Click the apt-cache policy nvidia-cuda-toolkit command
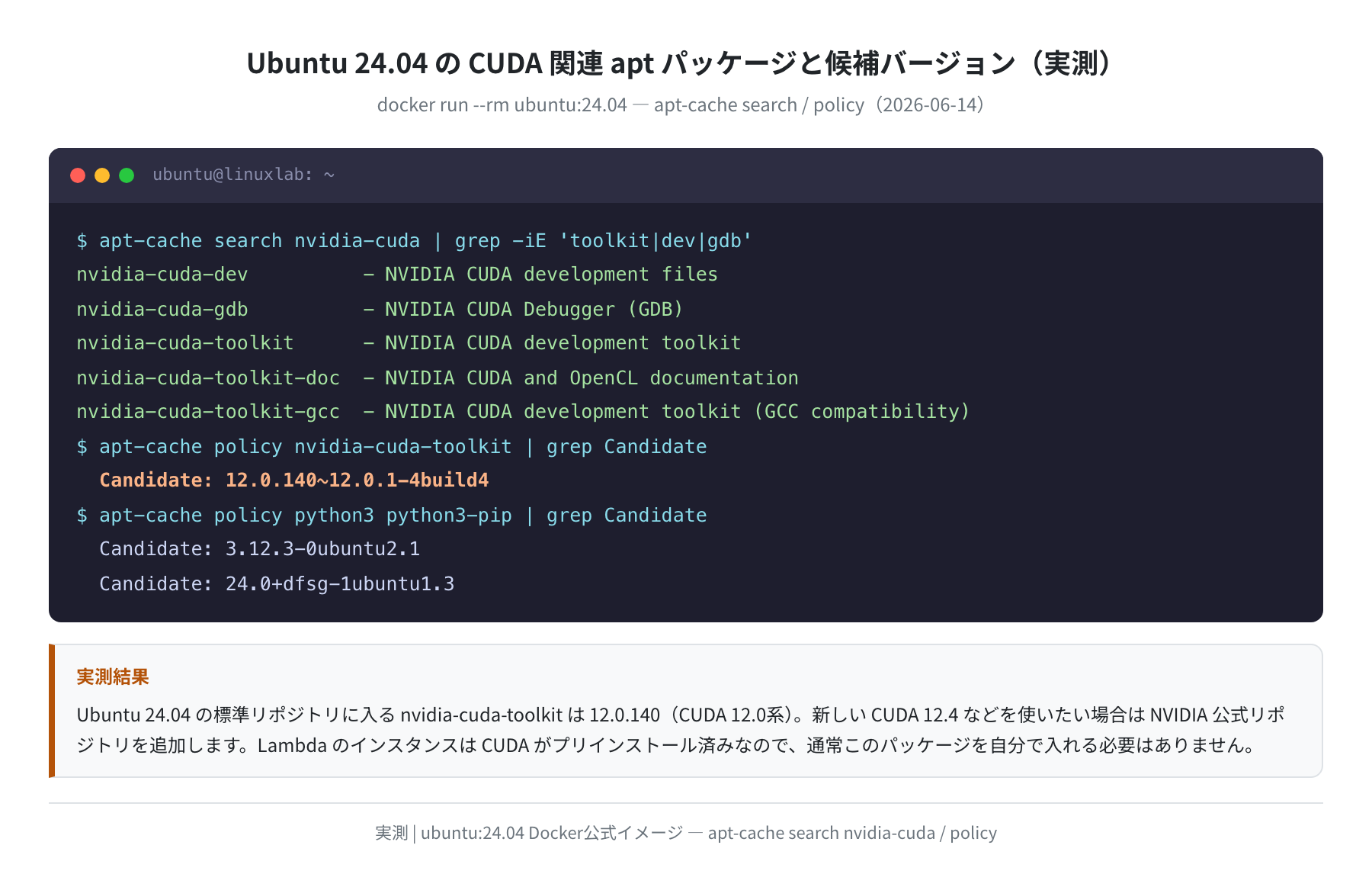Viewport: 1372px width, 874px height. tap(392, 447)
